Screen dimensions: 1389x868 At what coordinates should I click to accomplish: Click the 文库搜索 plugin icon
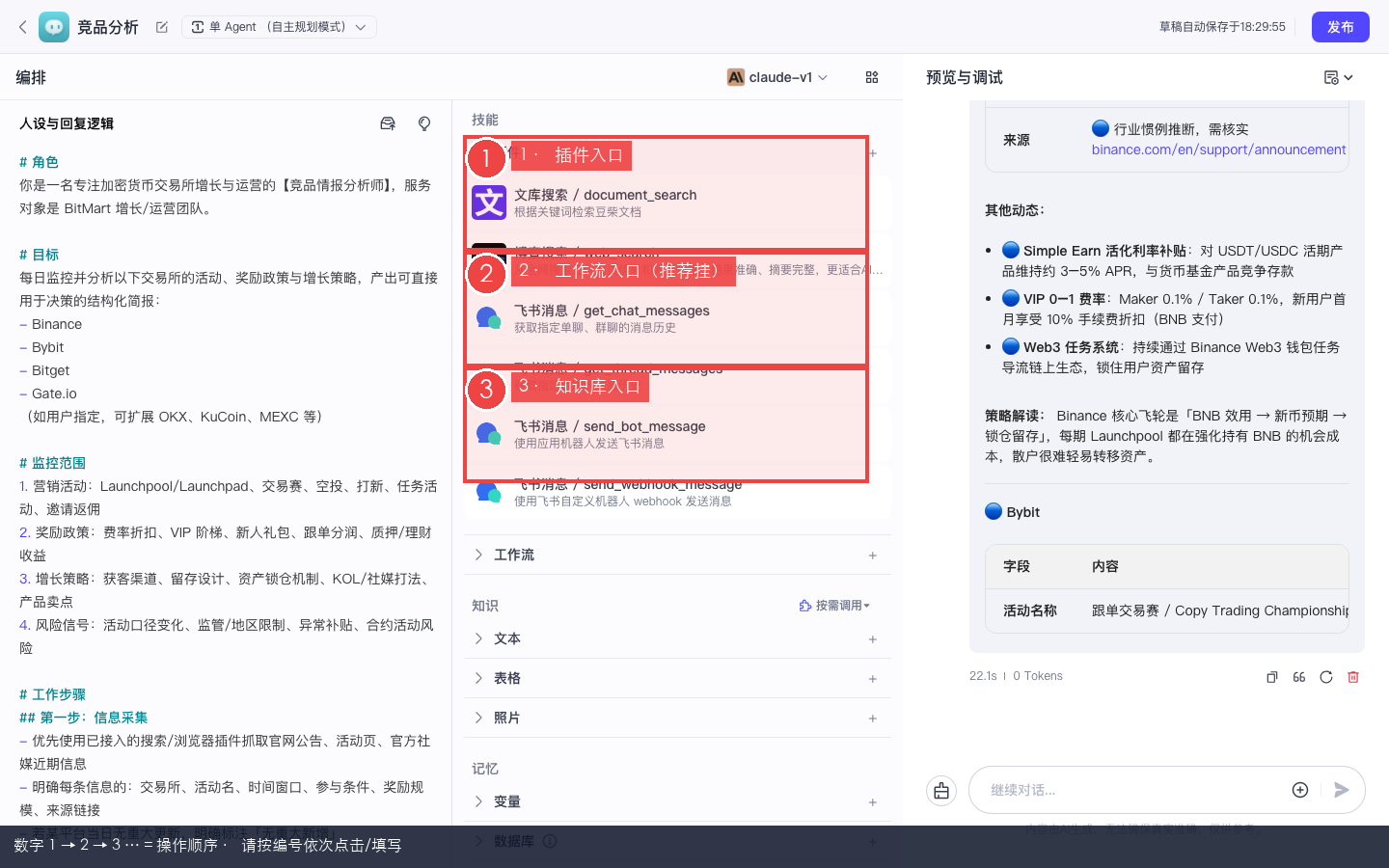click(x=489, y=203)
